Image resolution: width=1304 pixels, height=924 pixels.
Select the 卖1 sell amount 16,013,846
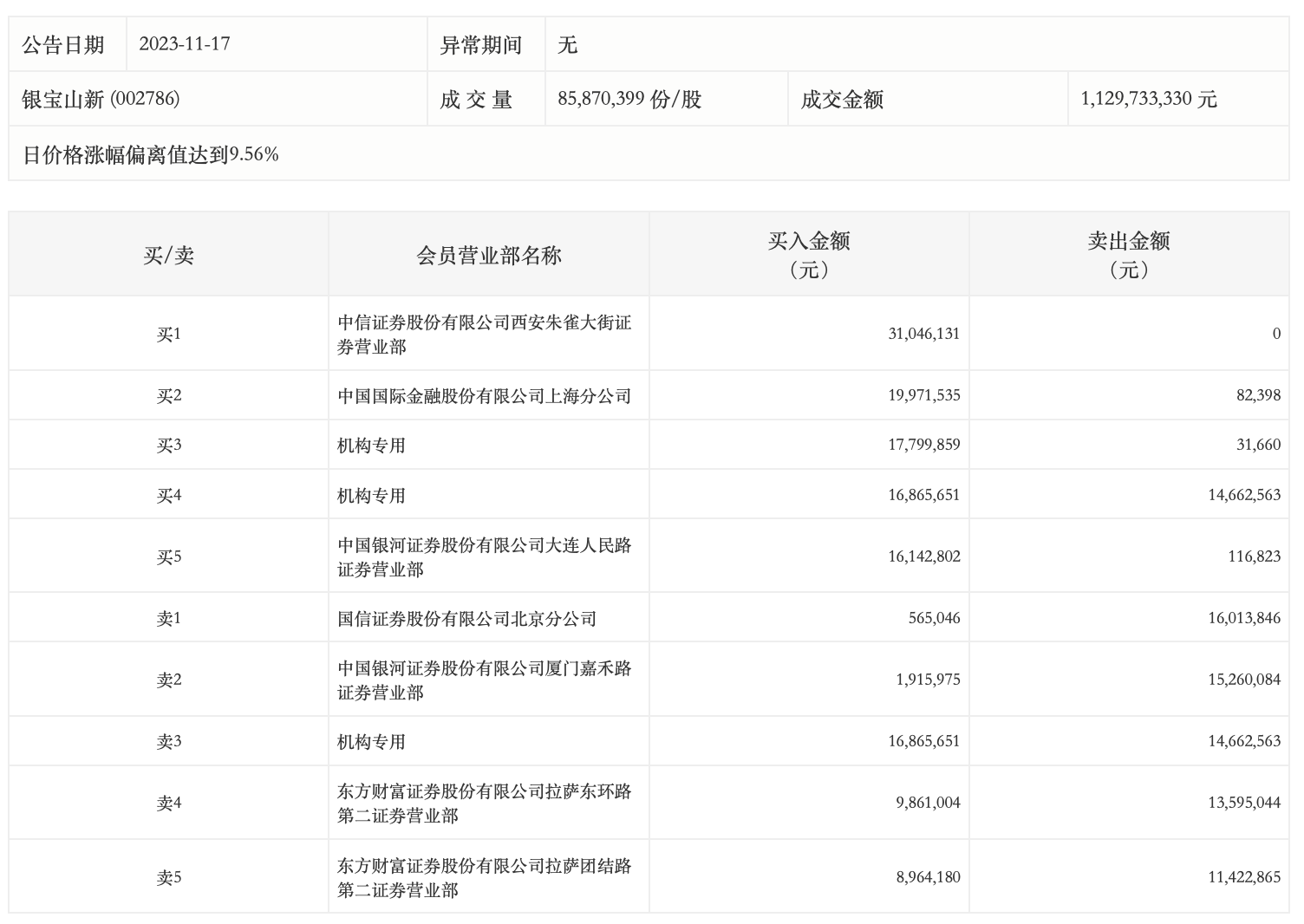[1243, 618]
